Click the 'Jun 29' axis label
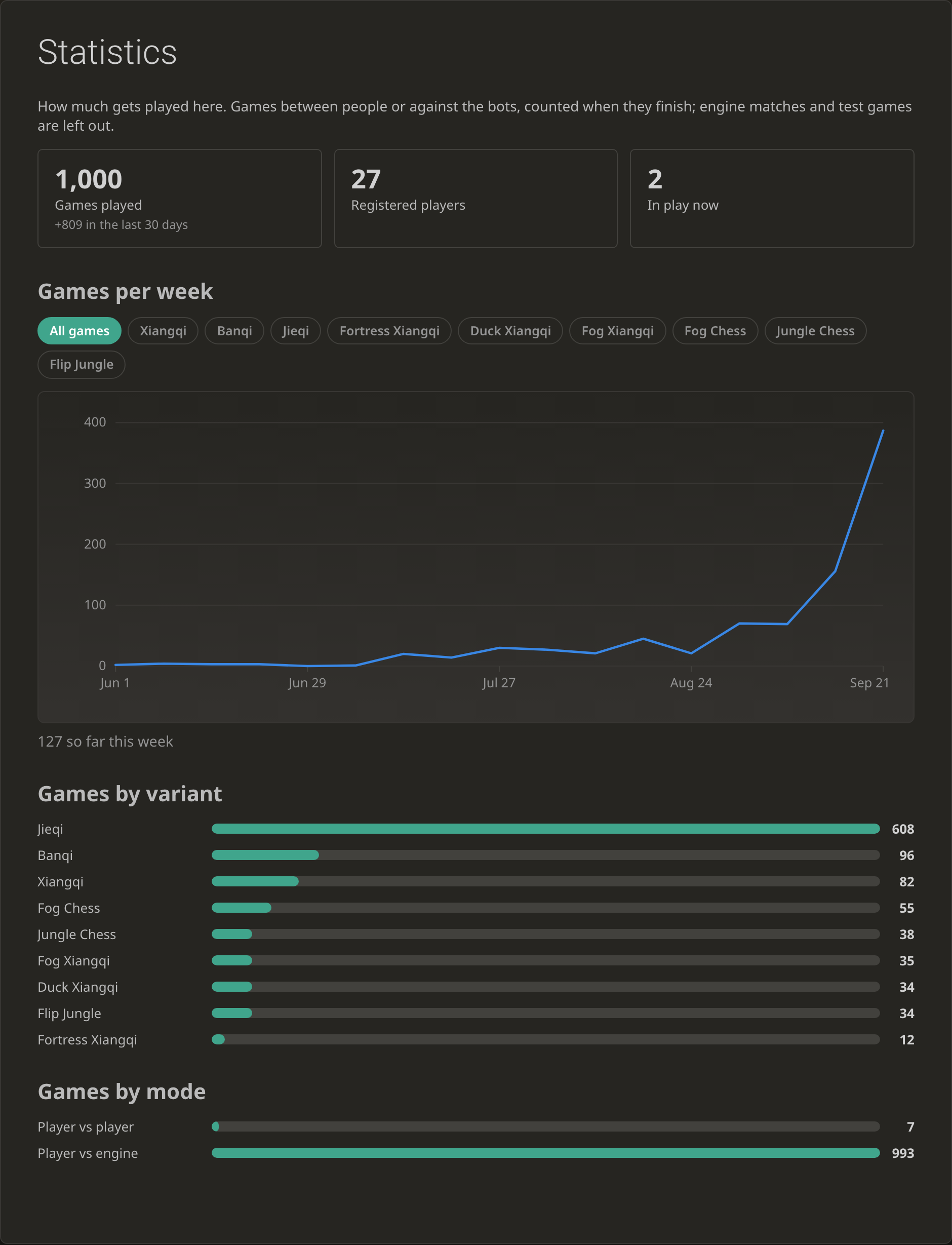Screen dimensions: 952x1245 click(307, 683)
